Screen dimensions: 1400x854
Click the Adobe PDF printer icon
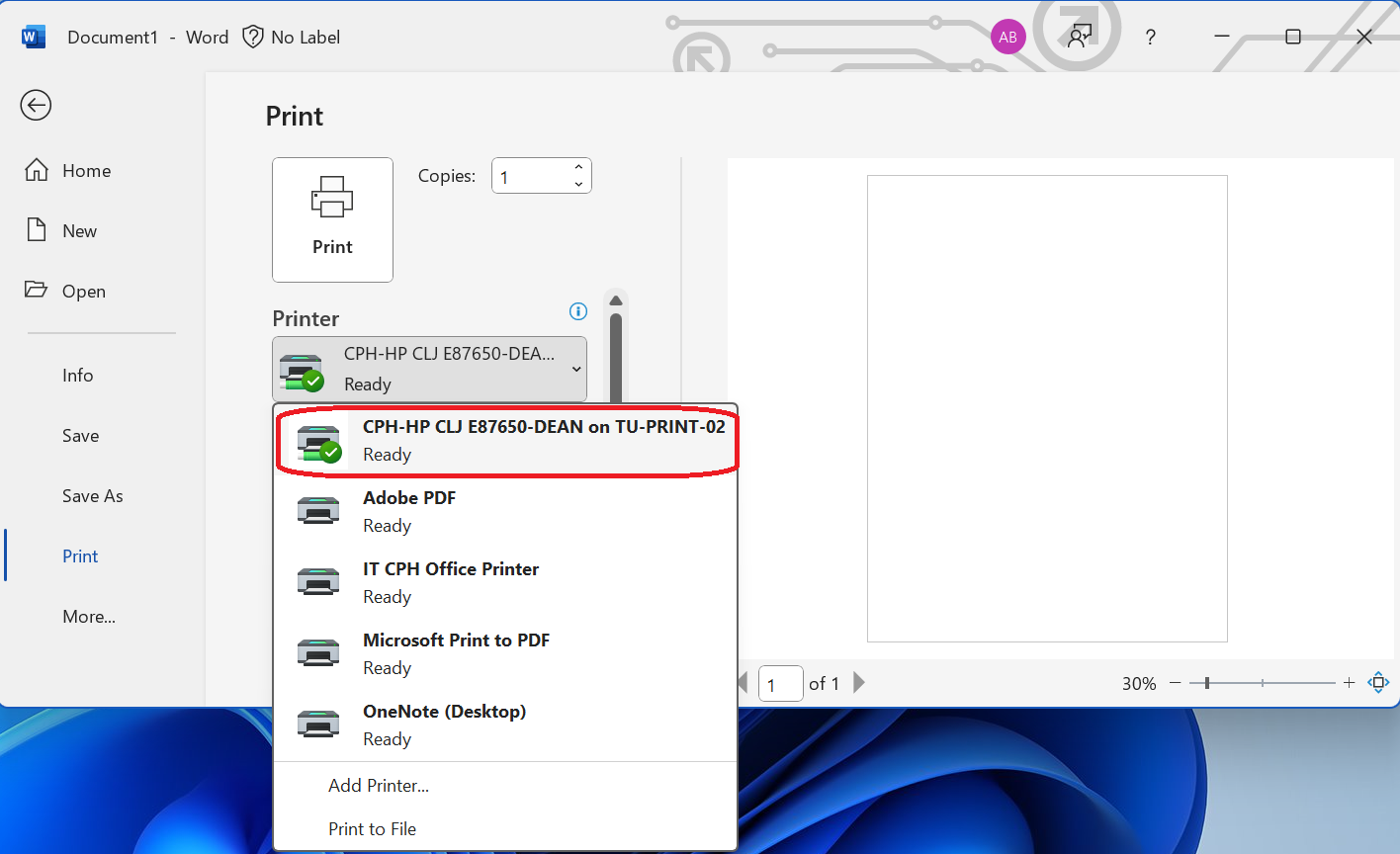tap(318, 511)
